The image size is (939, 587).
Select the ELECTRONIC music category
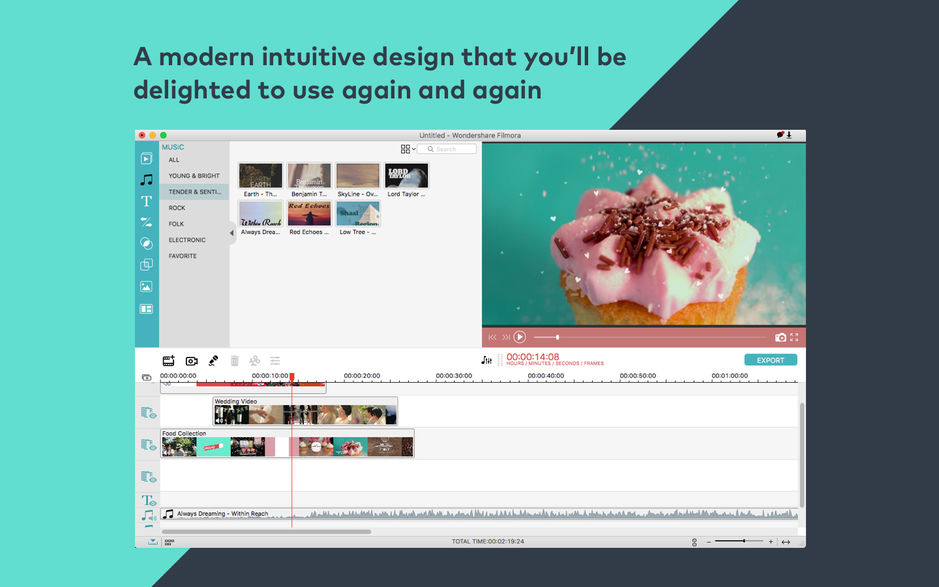click(x=187, y=240)
